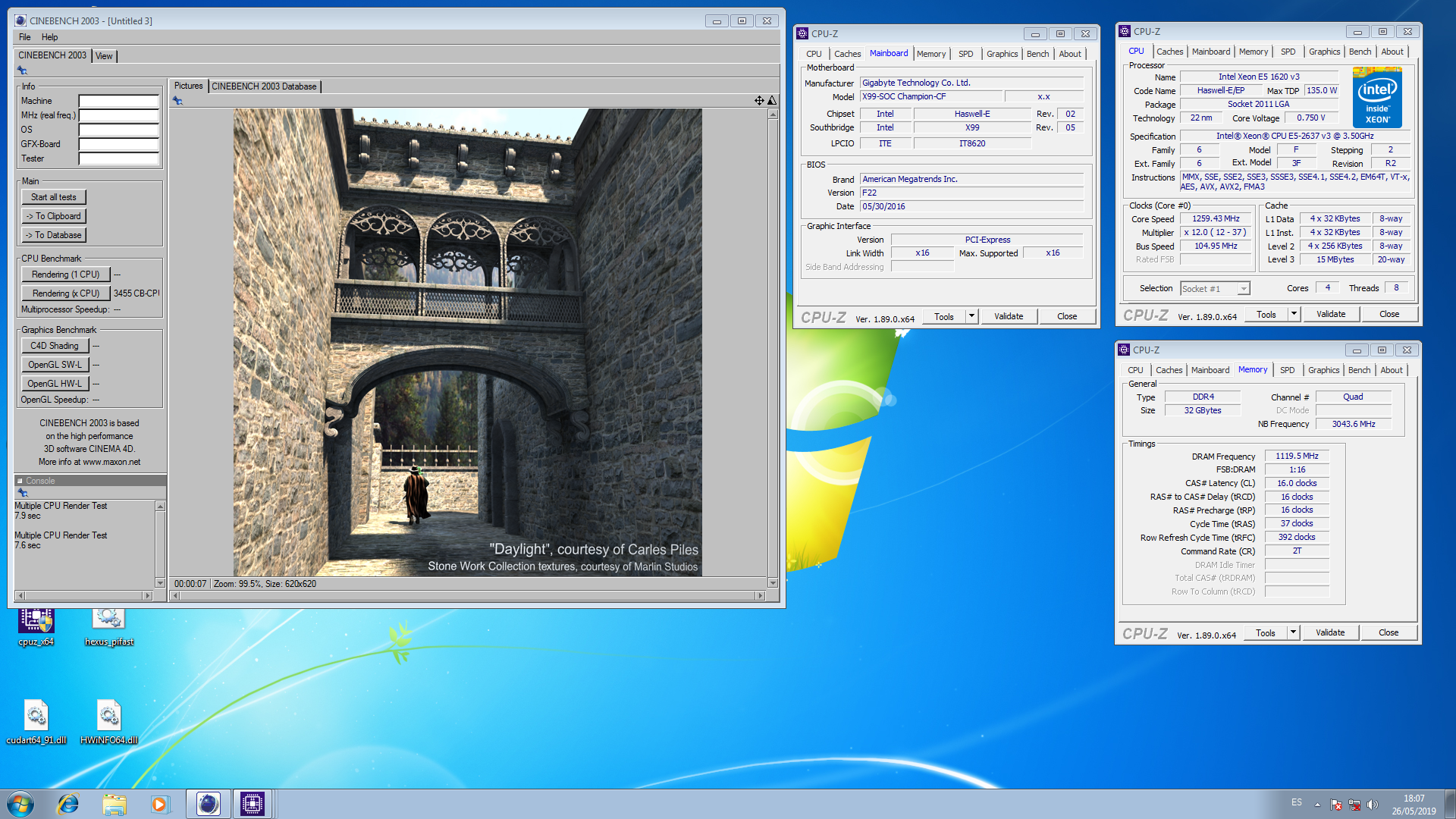Select cudart64_91.dll desktop file
The image size is (1456, 819).
click(x=36, y=722)
